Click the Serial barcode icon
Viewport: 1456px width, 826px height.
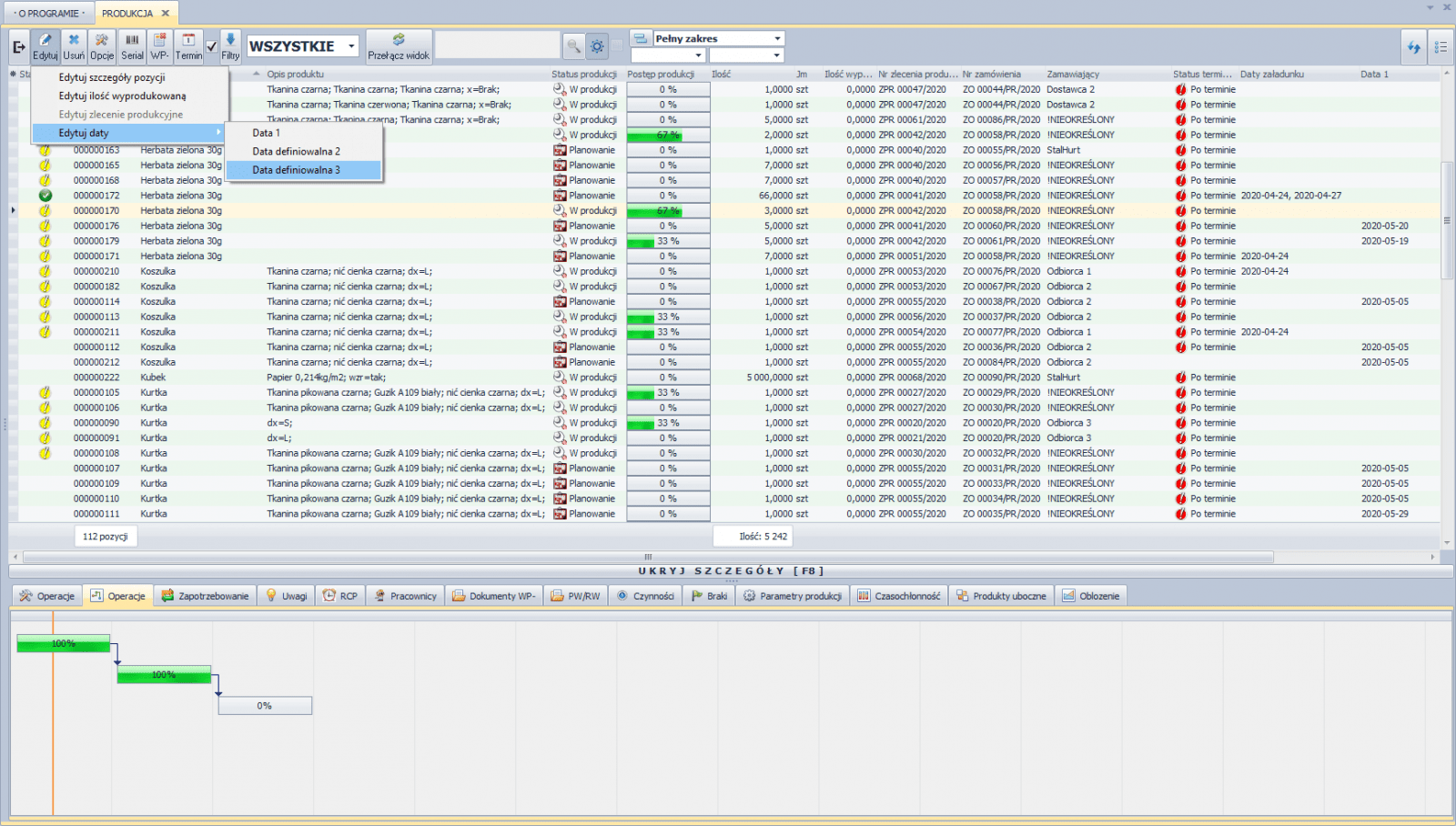point(132,46)
